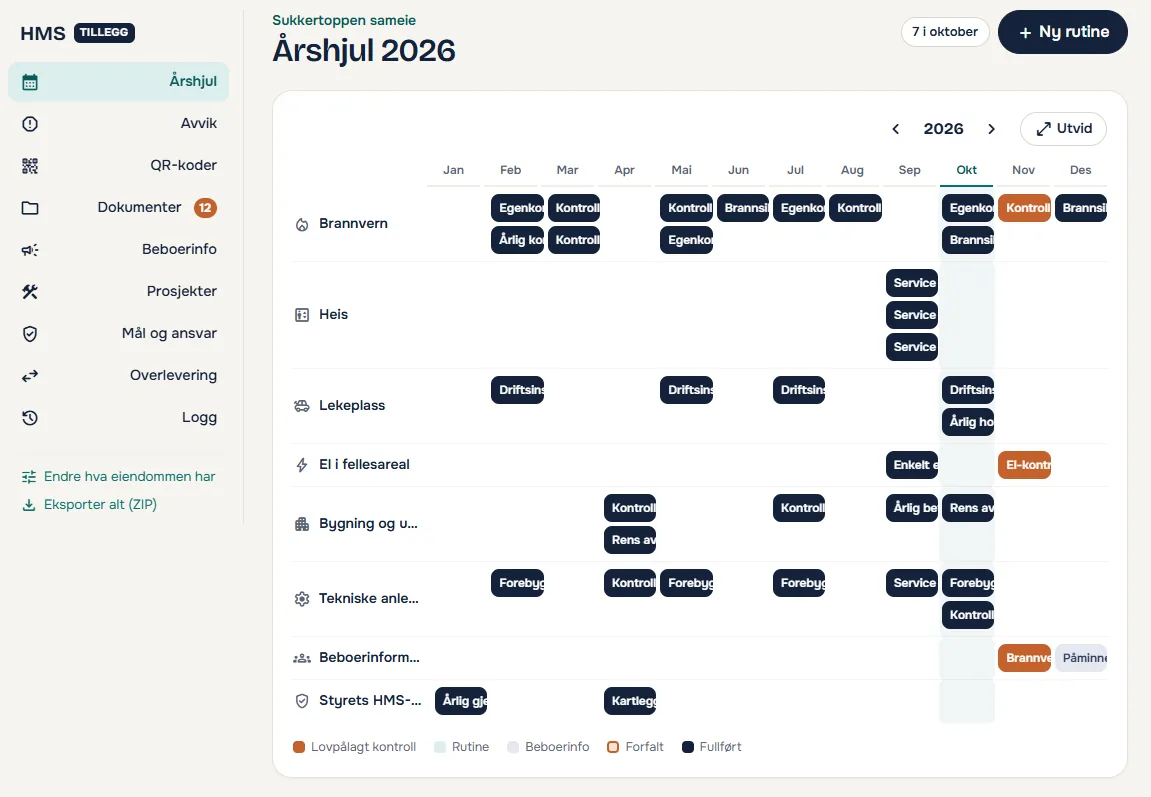
Task: Click the Styrets HMS shield icon
Action: [x=302, y=701]
